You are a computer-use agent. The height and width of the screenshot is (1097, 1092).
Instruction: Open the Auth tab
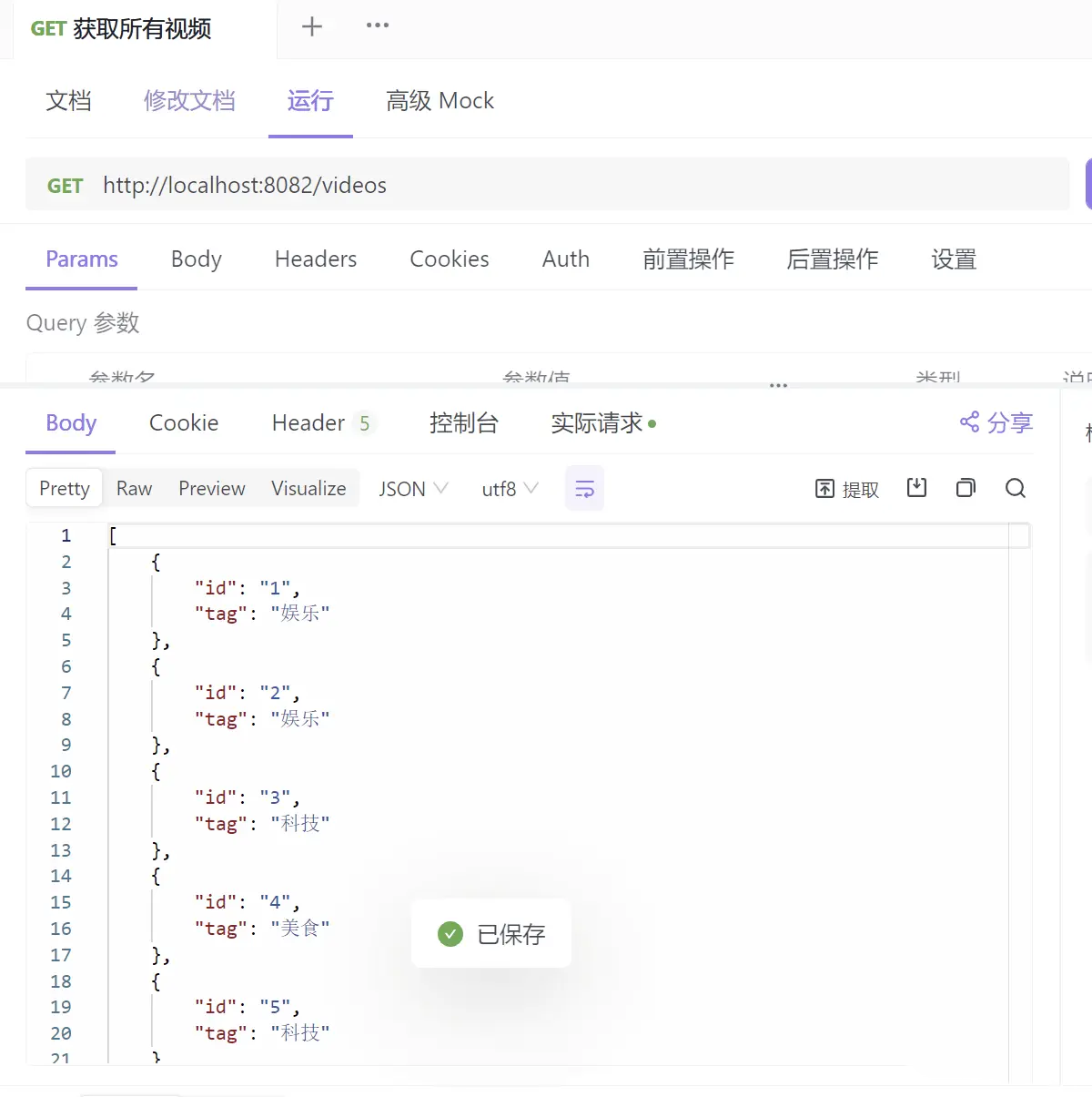566,259
